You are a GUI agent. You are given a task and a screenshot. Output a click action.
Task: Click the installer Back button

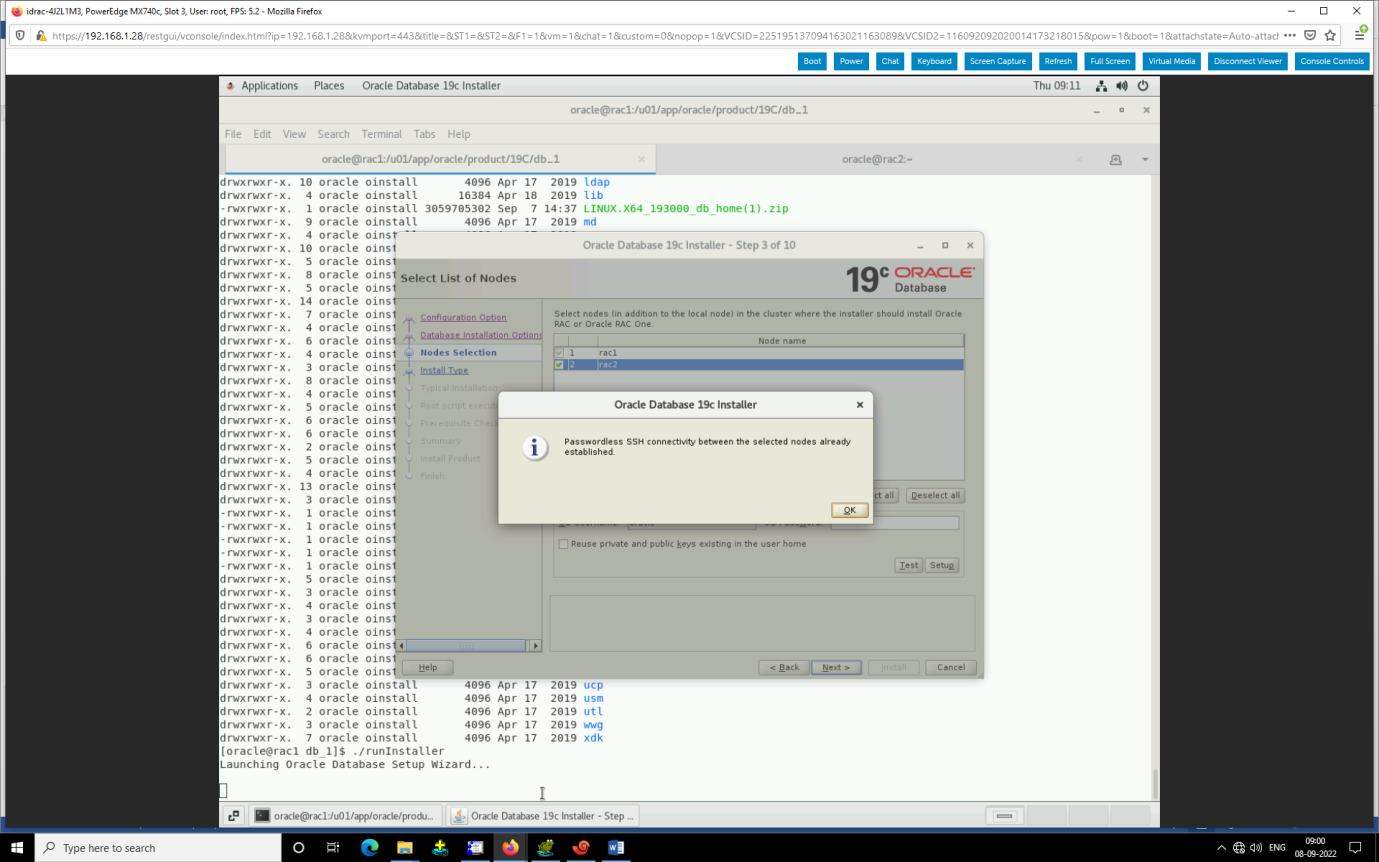point(784,667)
